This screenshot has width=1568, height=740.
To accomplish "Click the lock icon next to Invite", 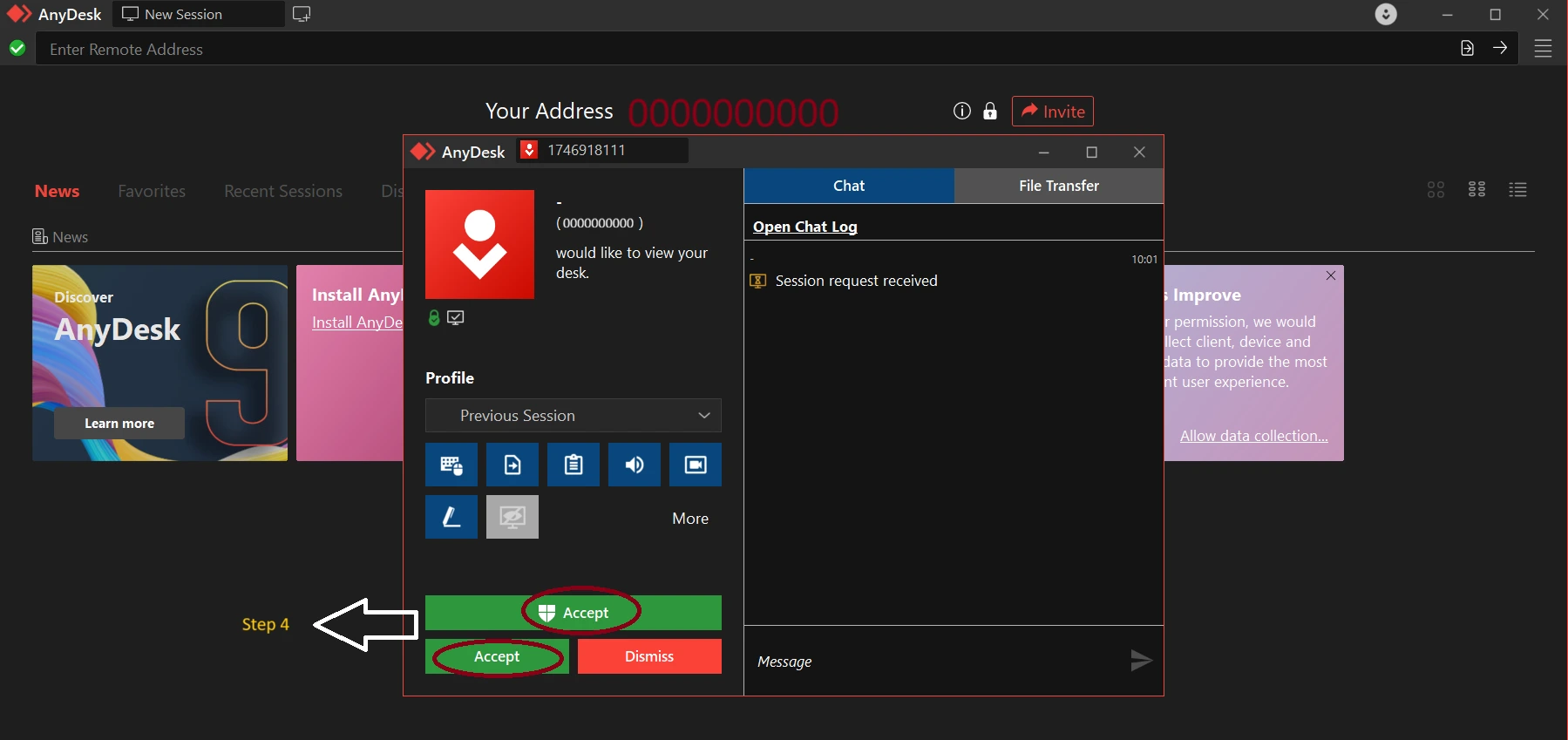I will tap(989, 112).
